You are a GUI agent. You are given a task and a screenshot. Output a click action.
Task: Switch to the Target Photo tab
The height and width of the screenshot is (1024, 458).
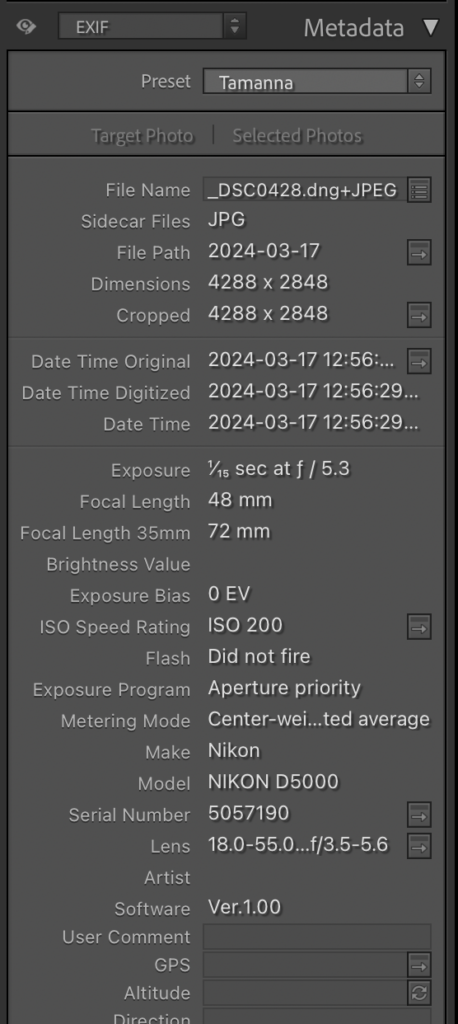(x=142, y=136)
